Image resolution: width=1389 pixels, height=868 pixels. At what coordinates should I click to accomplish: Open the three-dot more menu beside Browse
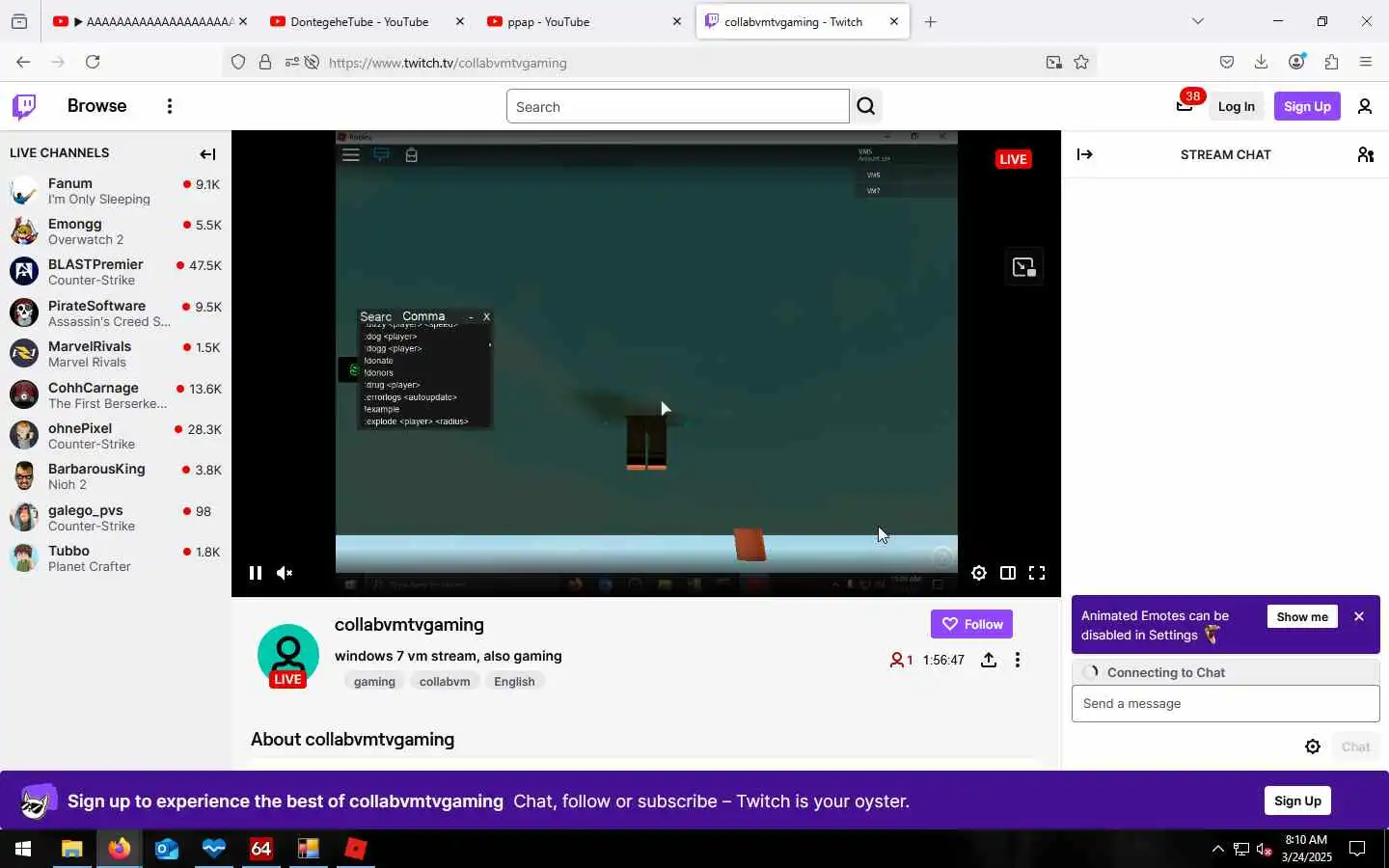pyautogui.click(x=170, y=106)
